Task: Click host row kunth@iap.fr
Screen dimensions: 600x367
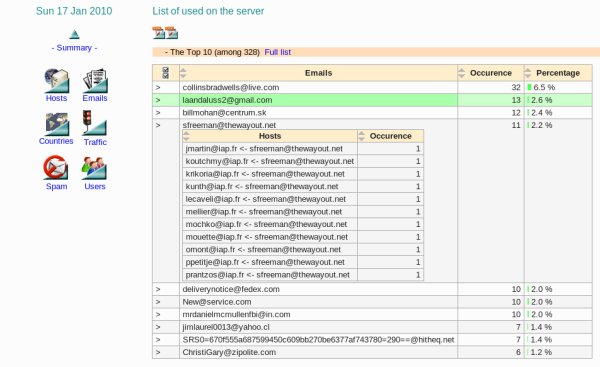Action: click(303, 186)
